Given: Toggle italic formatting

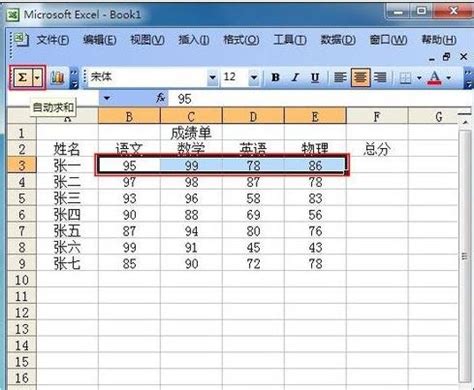Looking at the screenshot, I should pyautogui.click(x=295, y=78).
